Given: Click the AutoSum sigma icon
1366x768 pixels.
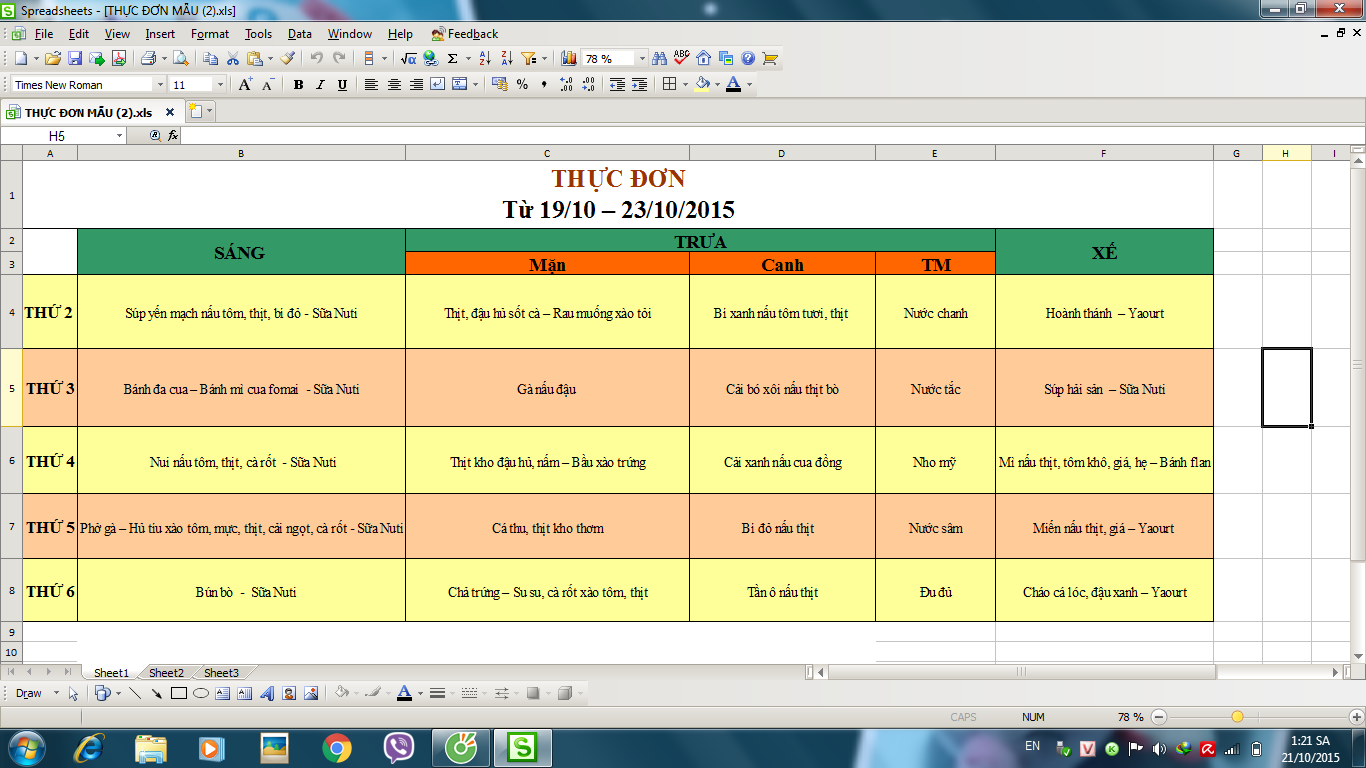Looking at the screenshot, I should (453, 59).
